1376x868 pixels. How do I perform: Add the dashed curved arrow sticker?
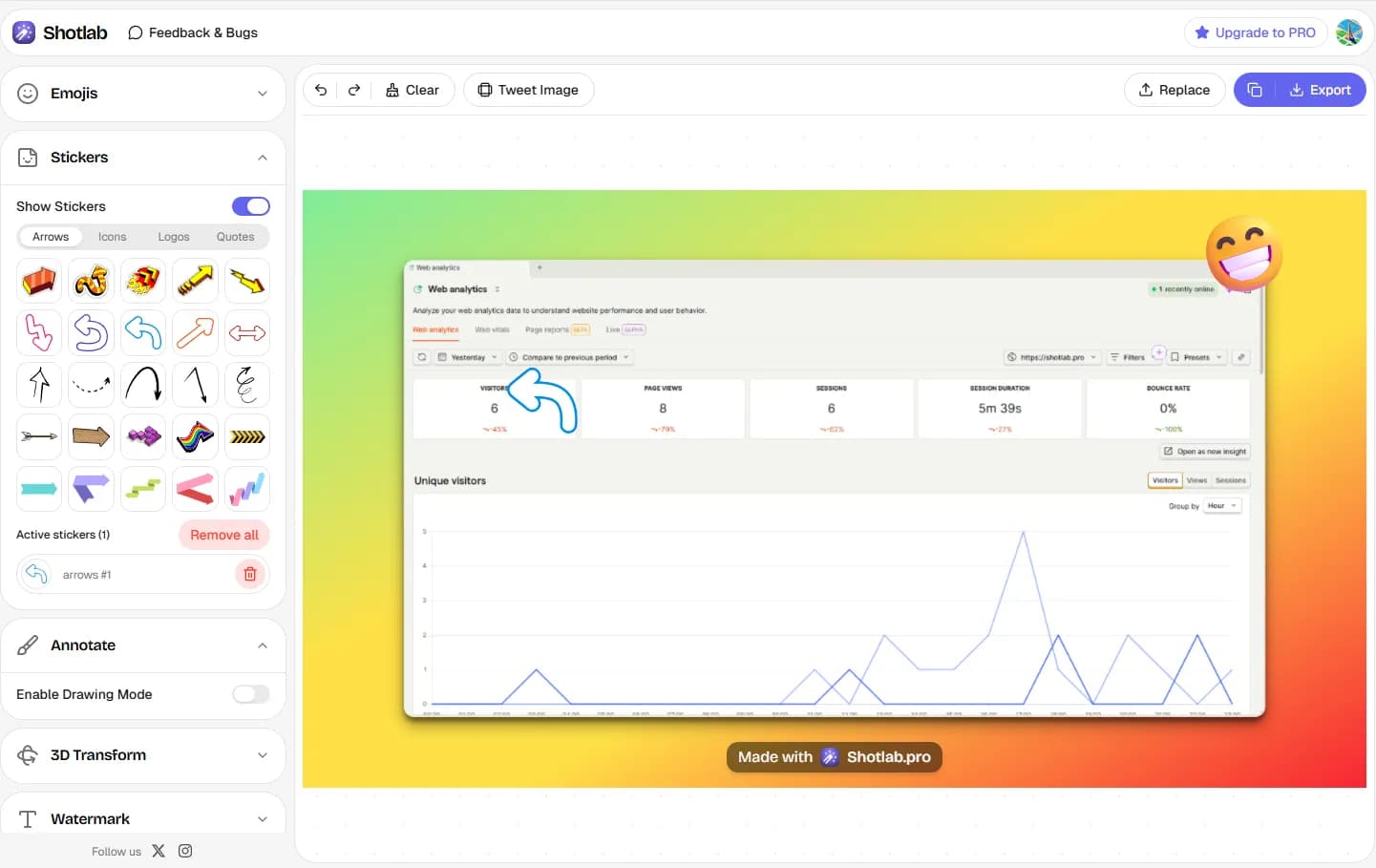91,385
